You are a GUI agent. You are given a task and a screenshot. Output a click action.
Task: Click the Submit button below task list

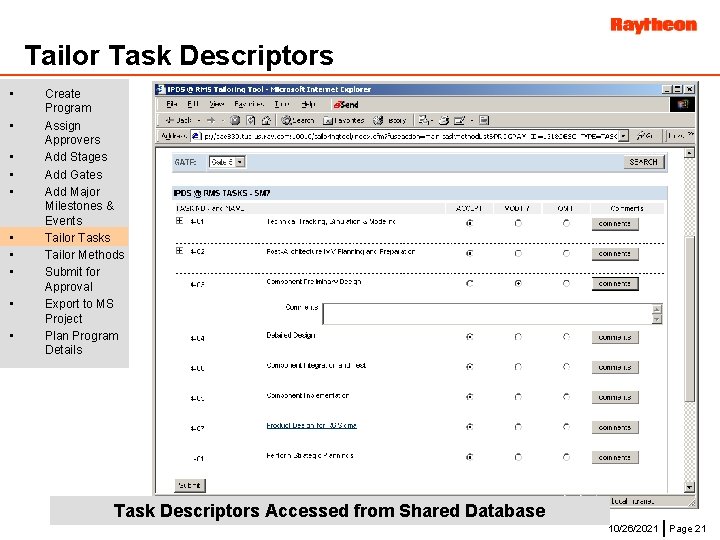(x=190, y=485)
